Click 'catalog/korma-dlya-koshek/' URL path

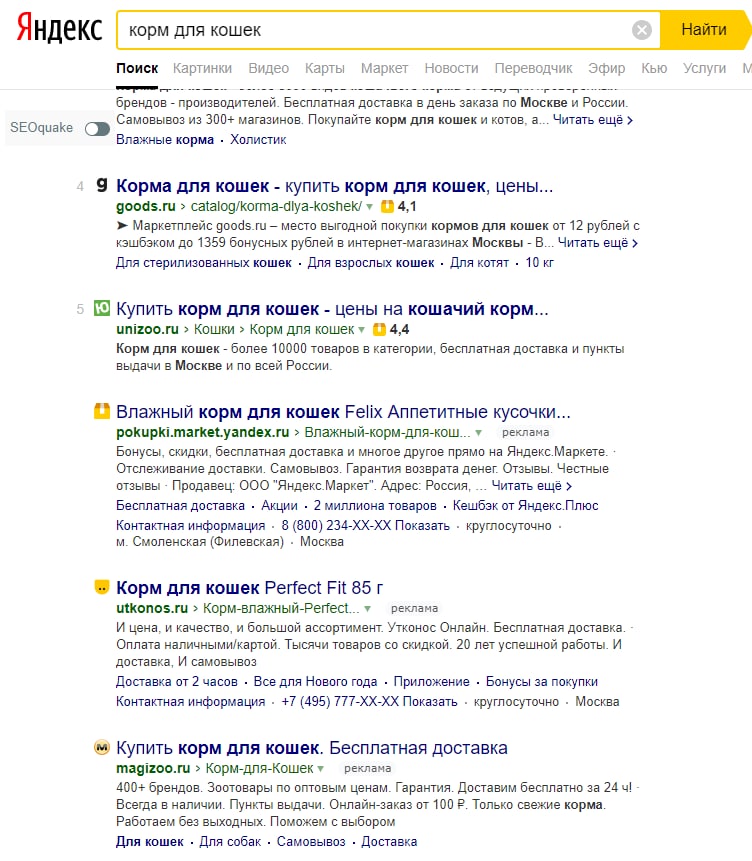276,206
